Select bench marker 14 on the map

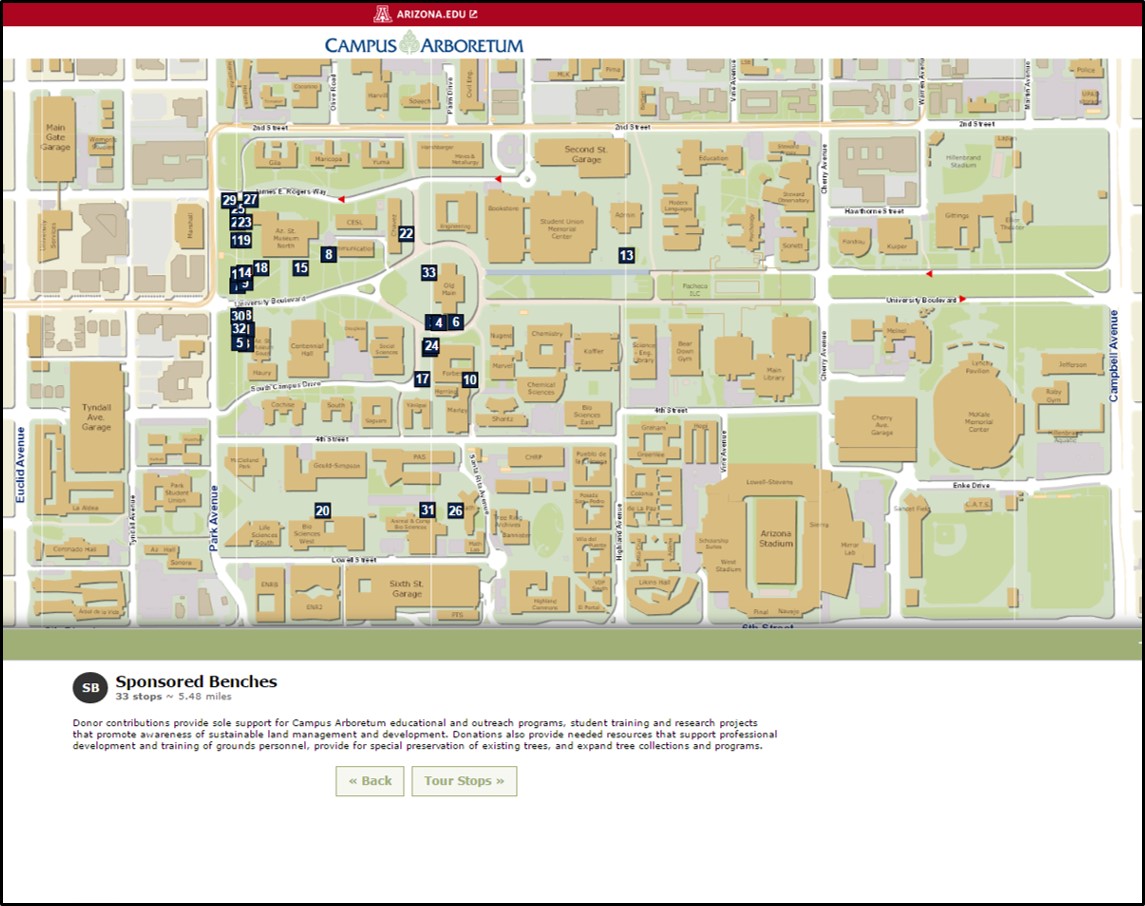pyautogui.click(x=245, y=273)
